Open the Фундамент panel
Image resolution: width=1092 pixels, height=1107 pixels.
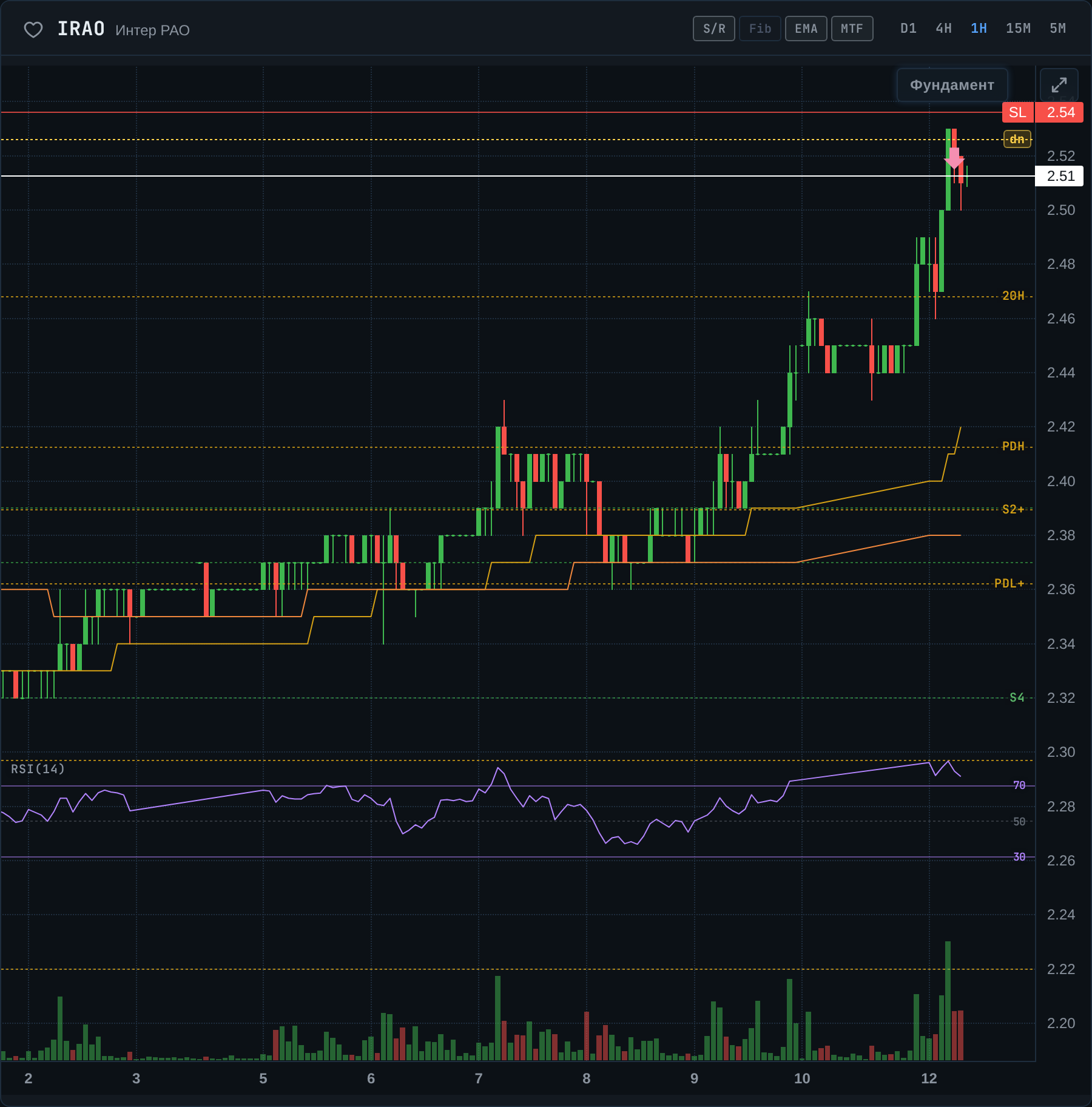(952, 85)
